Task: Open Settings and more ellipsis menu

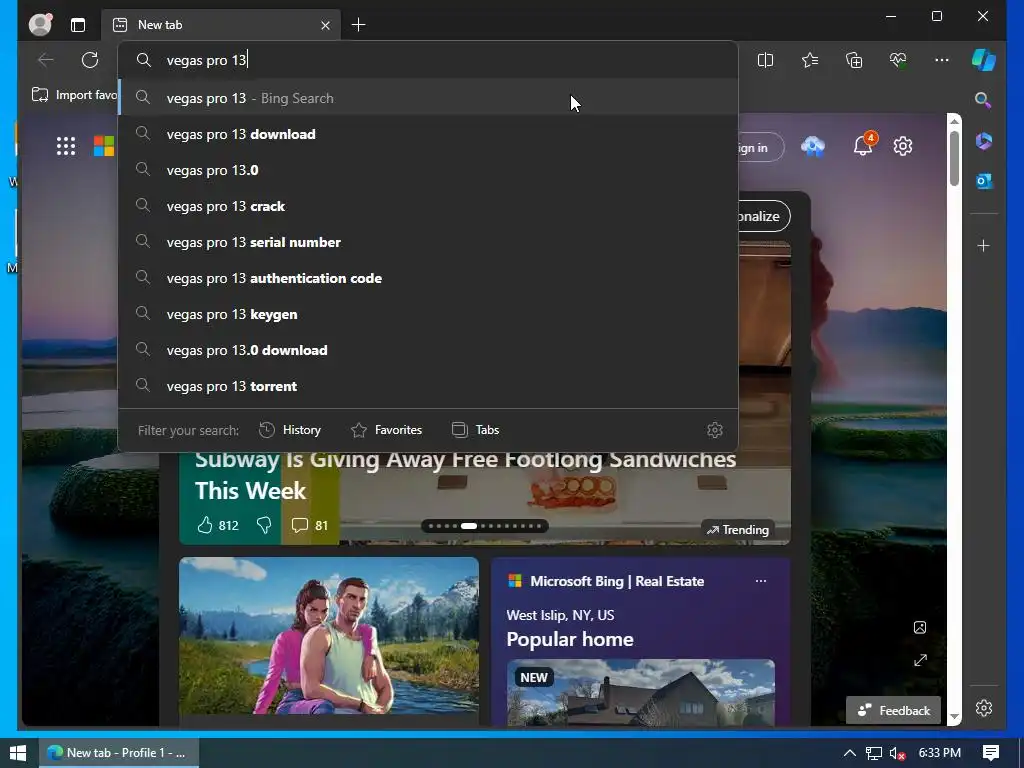Action: (942, 60)
